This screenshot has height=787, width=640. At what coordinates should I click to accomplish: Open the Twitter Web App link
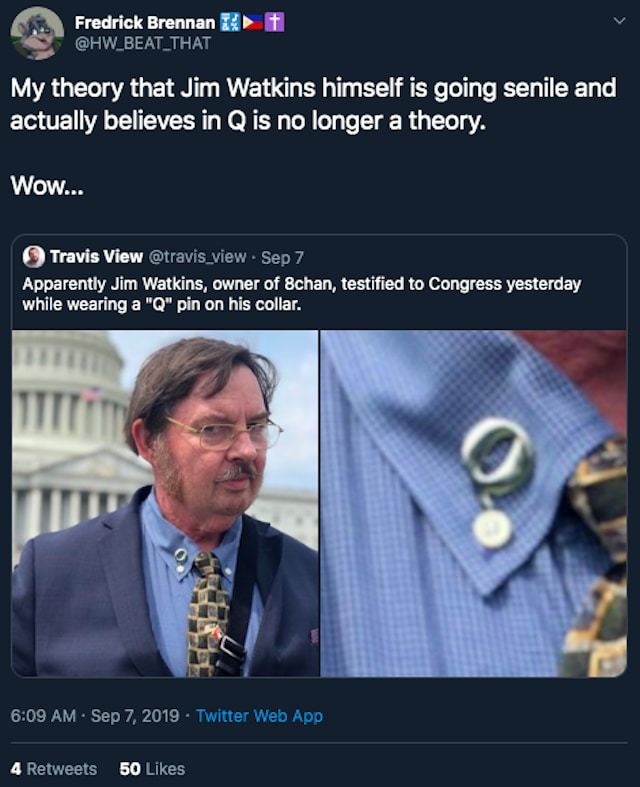259,715
